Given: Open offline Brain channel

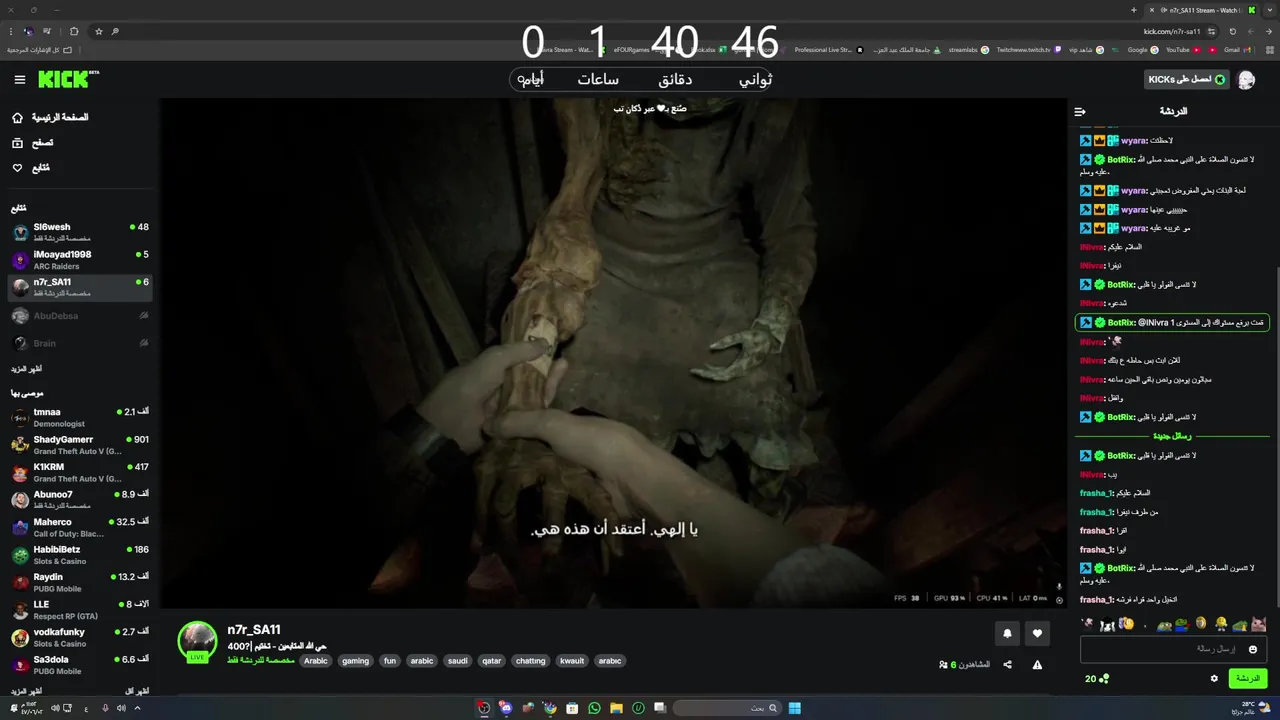Looking at the screenshot, I should (x=80, y=343).
